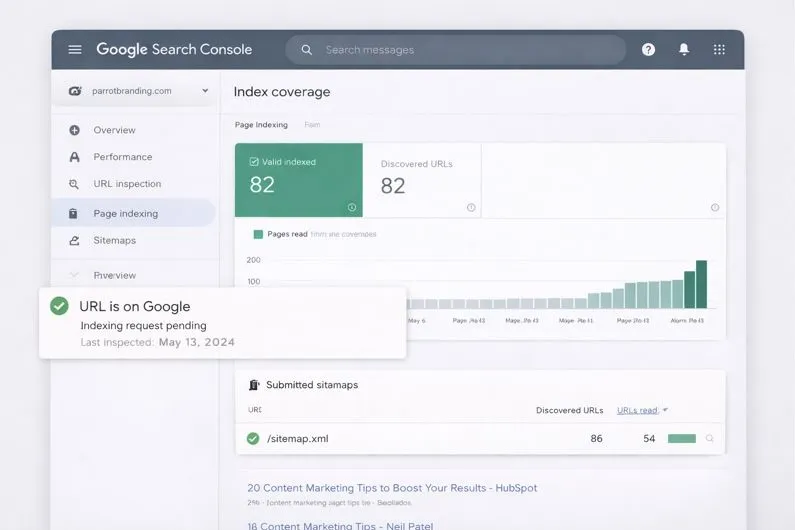Click the Overview sidebar icon
The image size is (795, 530).
pyautogui.click(x=75, y=130)
